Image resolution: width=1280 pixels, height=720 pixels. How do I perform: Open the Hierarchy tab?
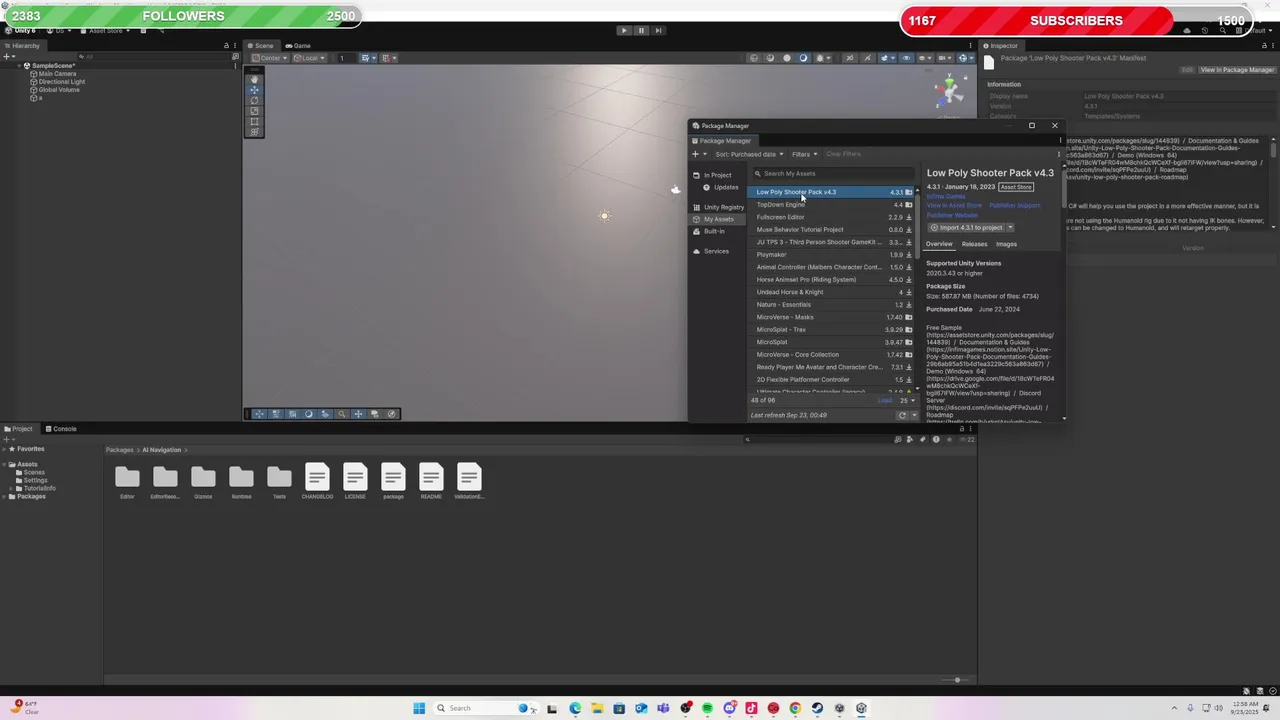pyautogui.click(x=22, y=46)
